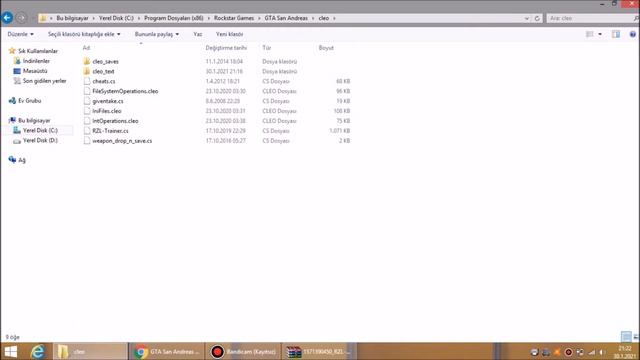Open the Windows Start button
Image resolution: width=640 pixels, height=360 pixels.
11,351
